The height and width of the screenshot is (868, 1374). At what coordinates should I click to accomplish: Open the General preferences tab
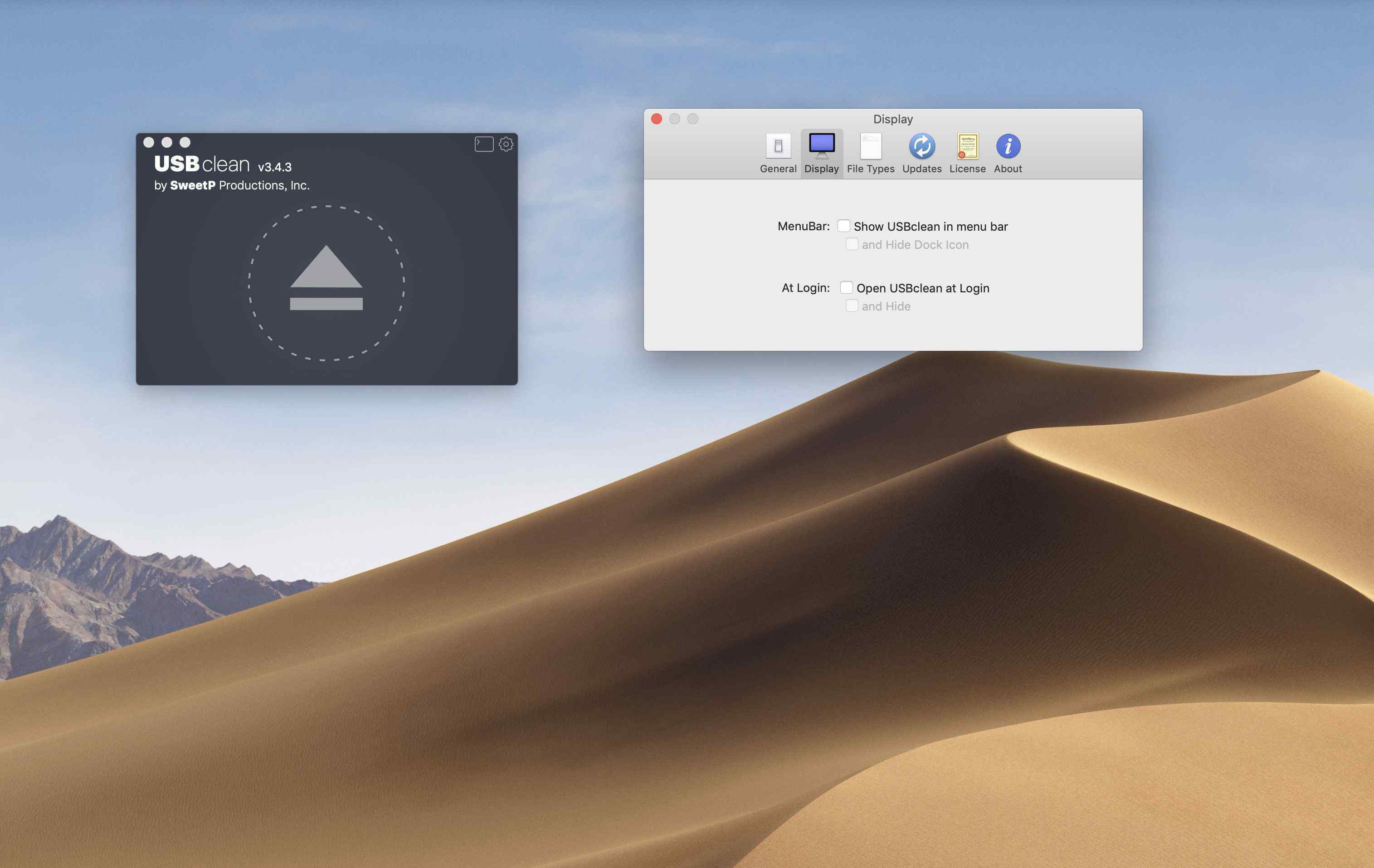(778, 153)
